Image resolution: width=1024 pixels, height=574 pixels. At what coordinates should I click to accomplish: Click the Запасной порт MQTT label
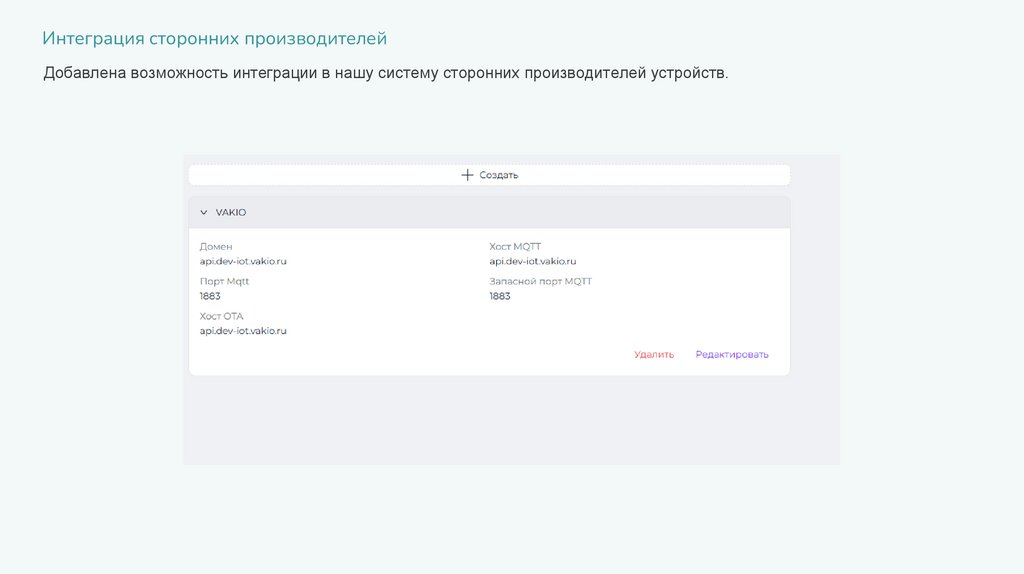[x=541, y=281]
